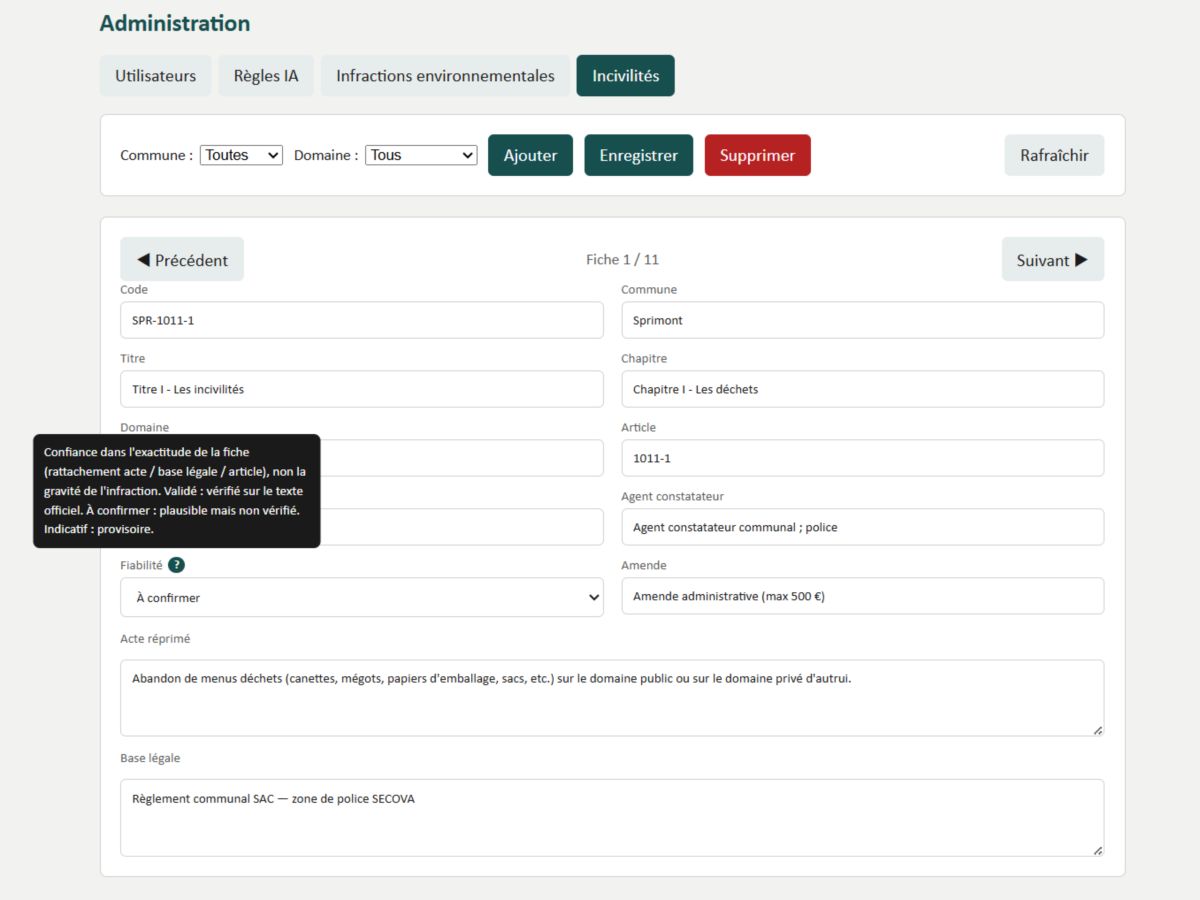Refresh with the Rafraîchir button
The width and height of the screenshot is (1200, 900).
click(1055, 155)
